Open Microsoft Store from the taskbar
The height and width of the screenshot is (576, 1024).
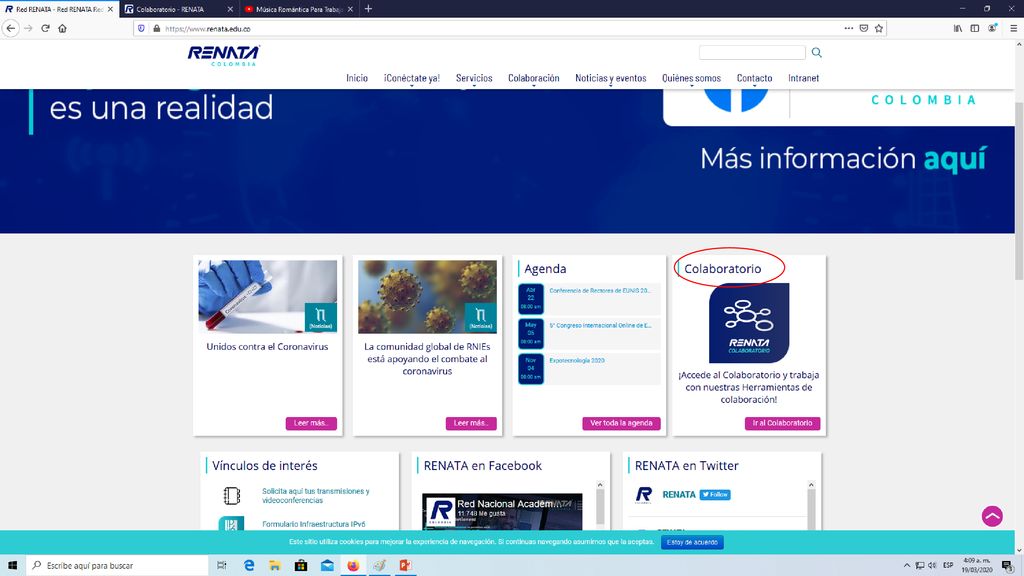pyautogui.click(x=301, y=565)
